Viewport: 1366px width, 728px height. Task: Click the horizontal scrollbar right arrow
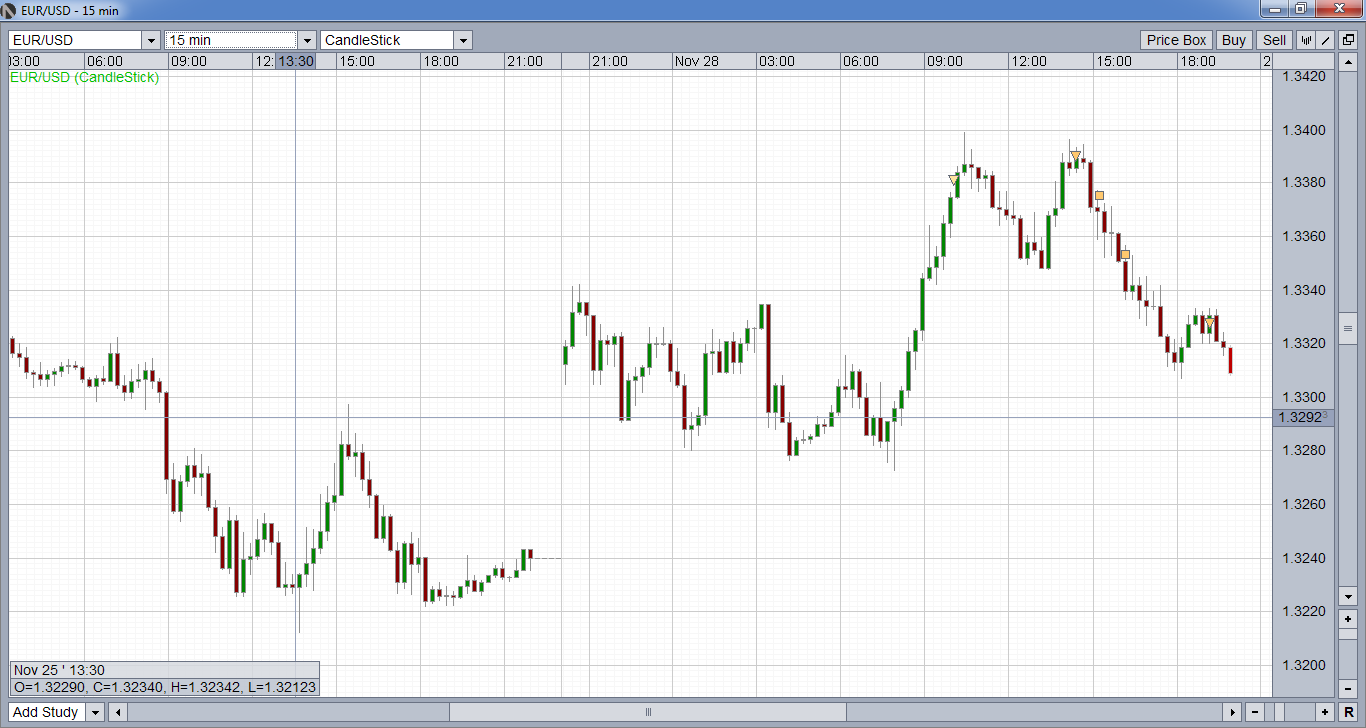pos(1232,712)
